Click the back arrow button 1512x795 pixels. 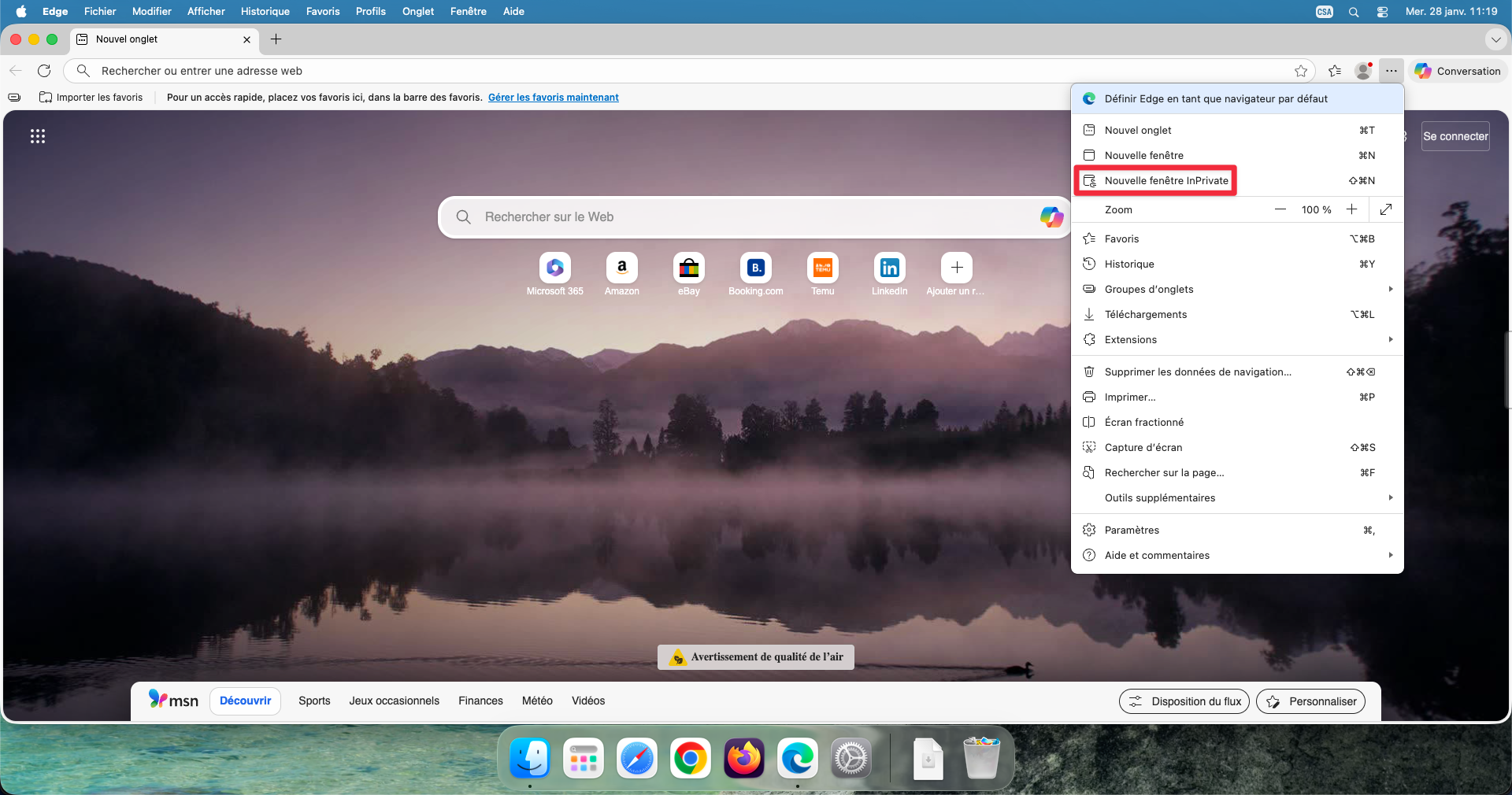coord(16,71)
